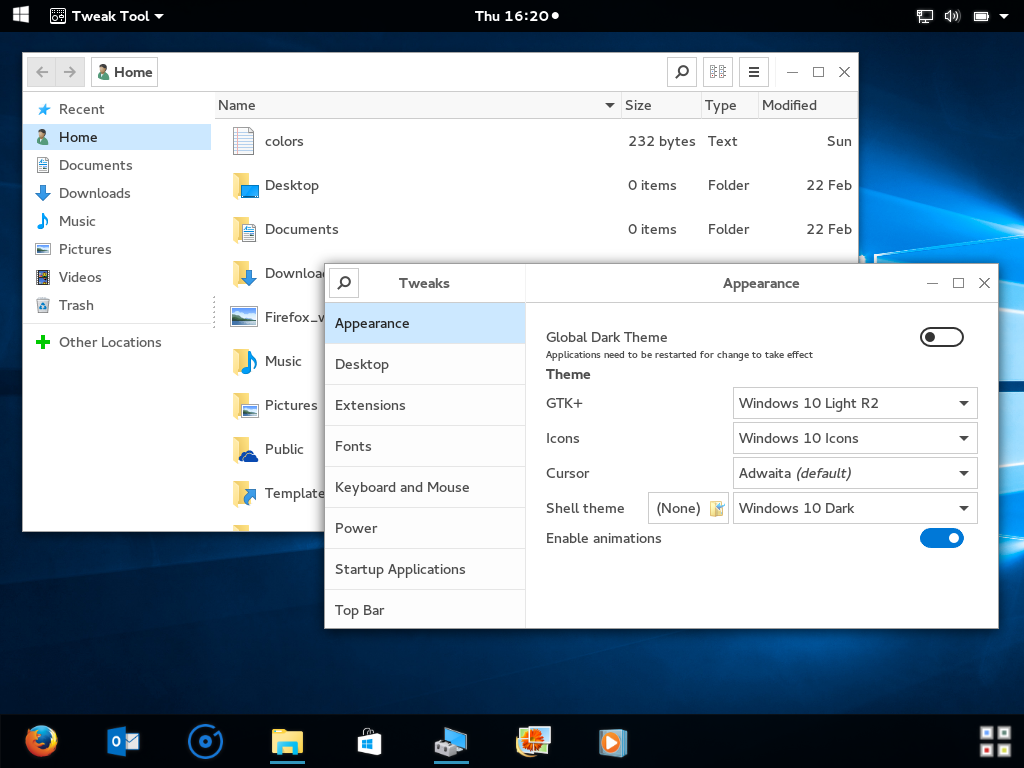This screenshot has height=768, width=1024.
Task: Open the hamburger menu in Files window
Action: pos(754,72)
